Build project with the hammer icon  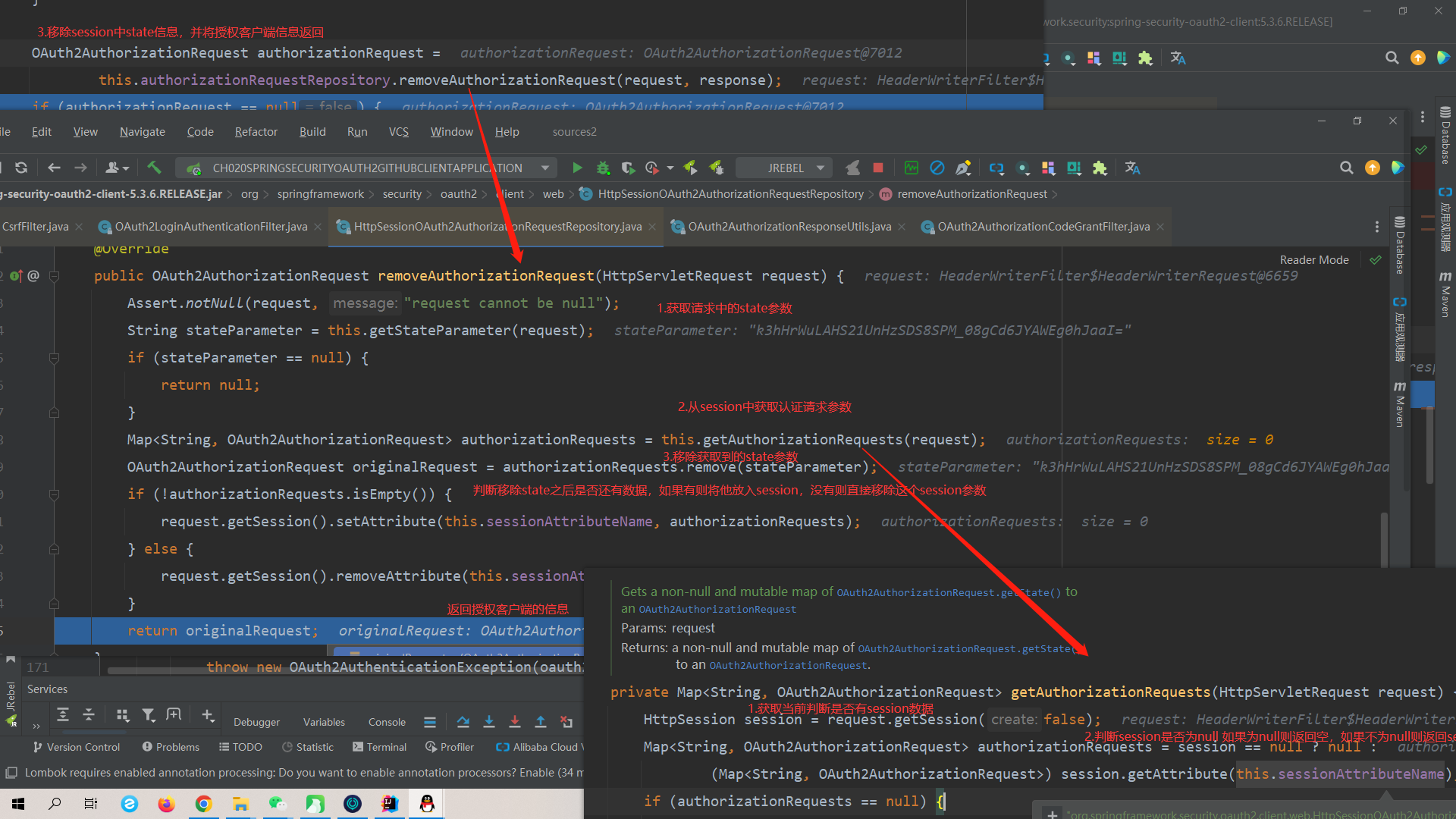154,168
